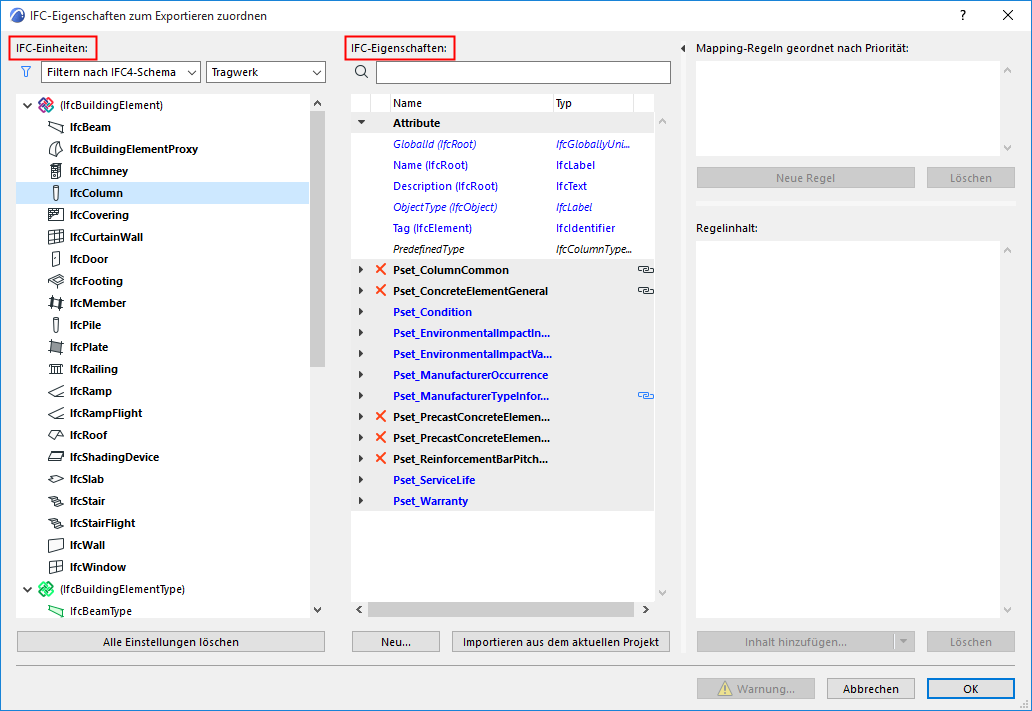Click the IfcShadingDevice icon
Viewport: 1032px width, 711px height.
[x=56, y=457]
